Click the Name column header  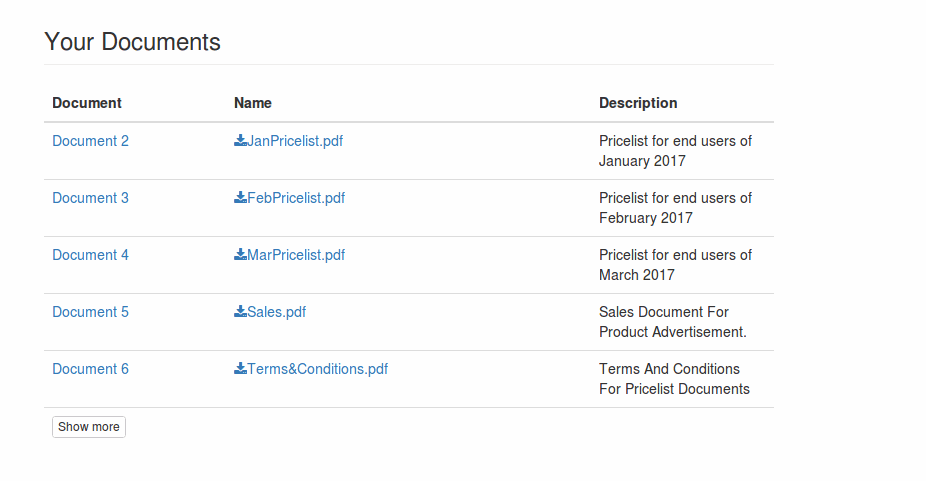[x=253, y=103]
